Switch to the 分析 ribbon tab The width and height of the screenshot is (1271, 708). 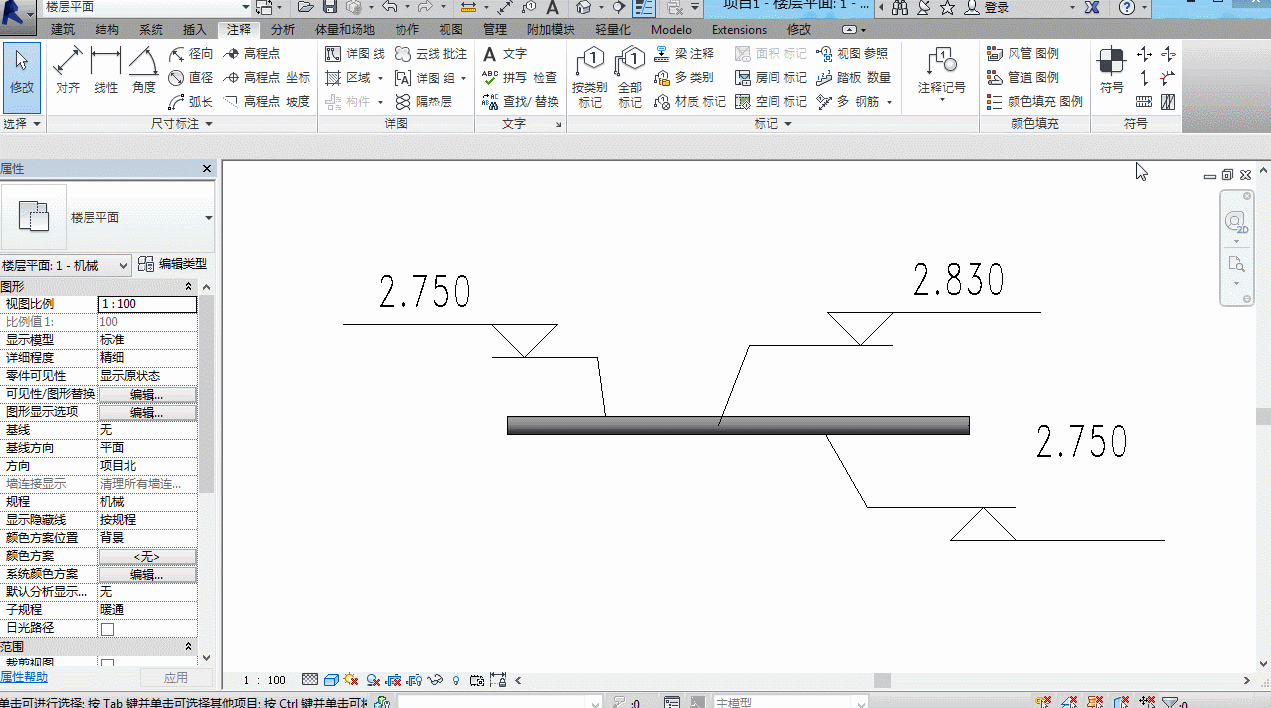[283, 30]
